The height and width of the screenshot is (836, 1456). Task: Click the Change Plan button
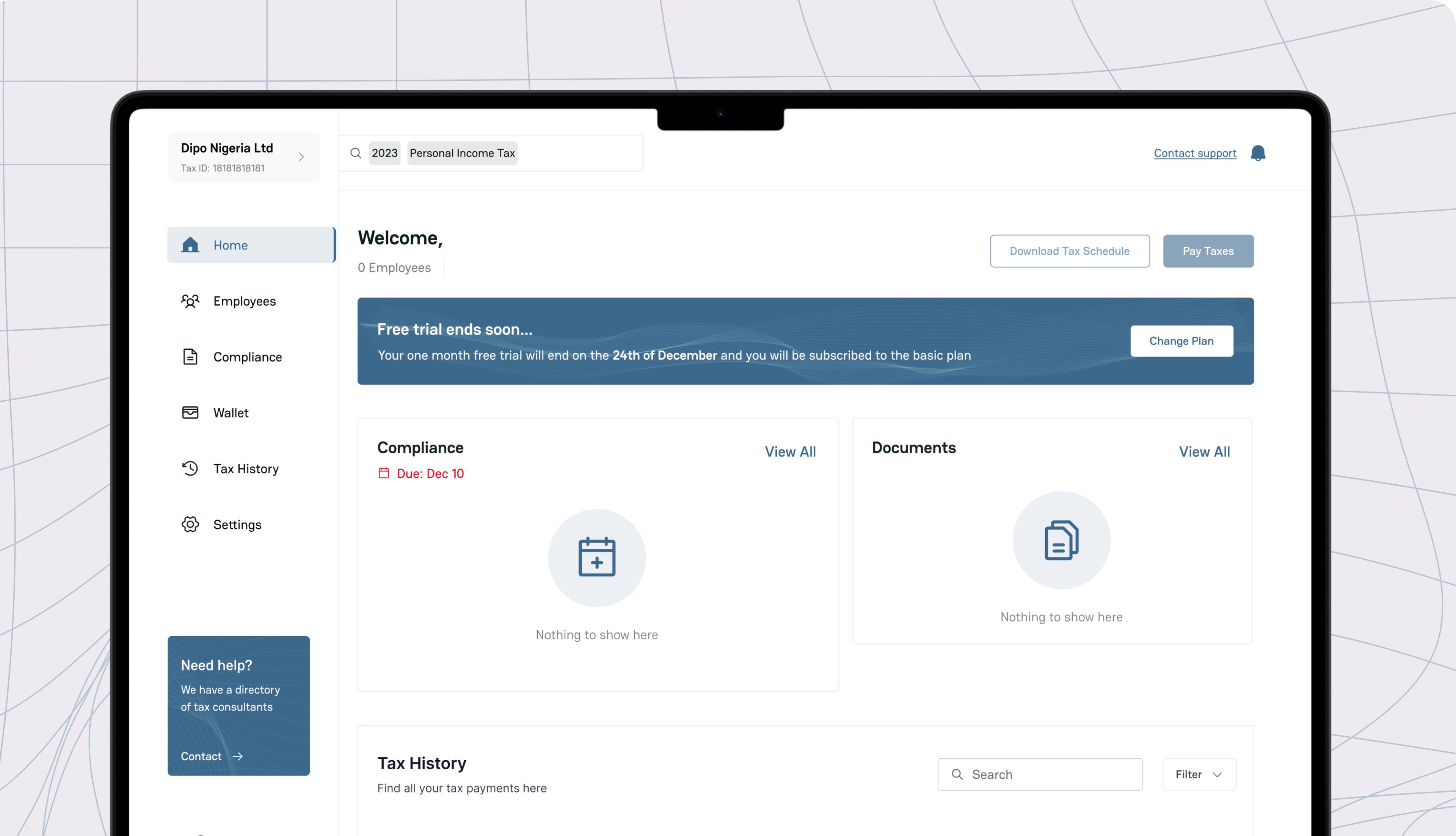click(x=1181, y=341)
